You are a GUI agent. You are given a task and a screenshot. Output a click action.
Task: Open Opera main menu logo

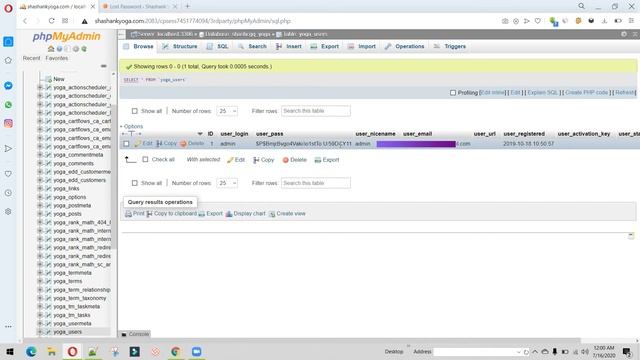tap(8, 8)
